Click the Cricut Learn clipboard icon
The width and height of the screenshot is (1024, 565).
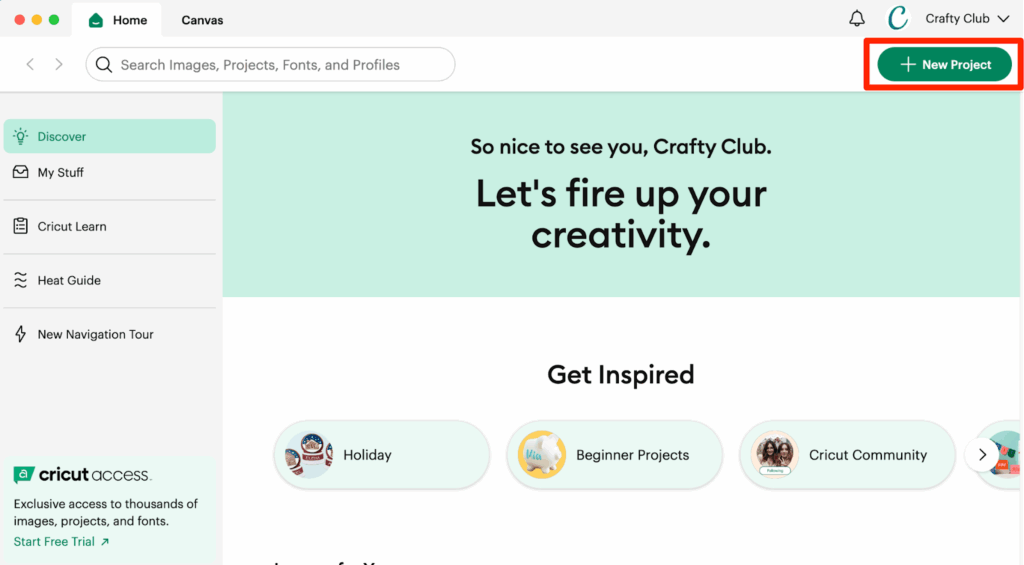pyautogui.click(x=20, y=227)
